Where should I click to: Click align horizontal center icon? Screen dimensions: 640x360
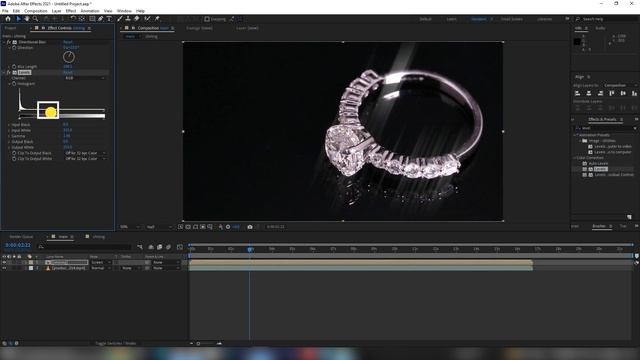click(x=589, y=93)
